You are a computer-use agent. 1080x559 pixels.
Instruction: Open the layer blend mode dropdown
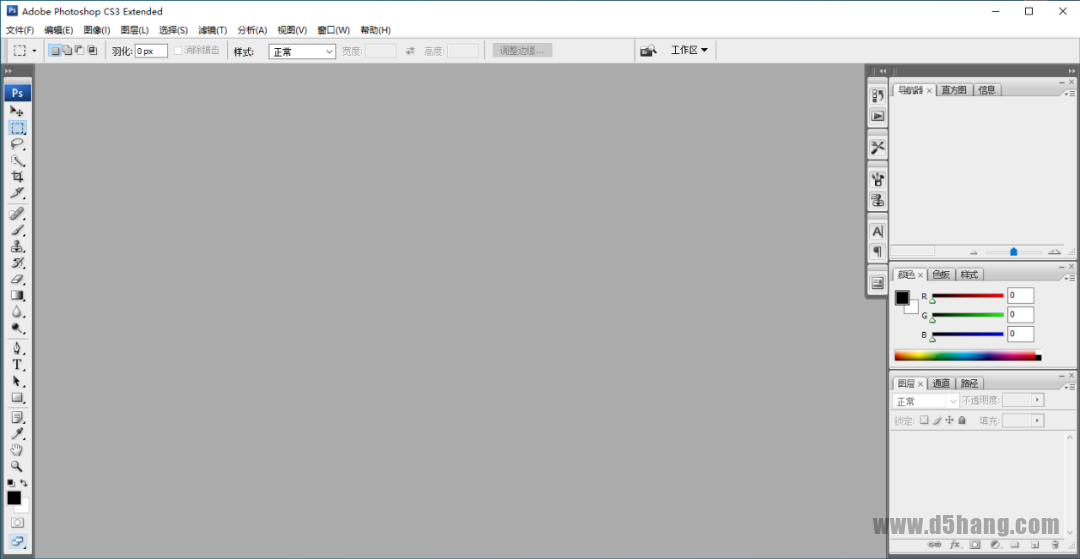pos(925,401)
